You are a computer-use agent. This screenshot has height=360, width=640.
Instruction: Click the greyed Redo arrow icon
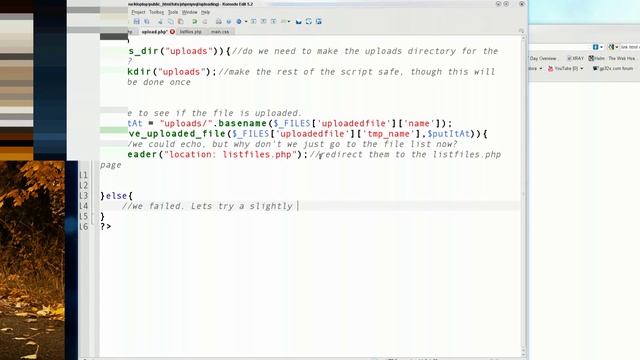coord(205,21)
